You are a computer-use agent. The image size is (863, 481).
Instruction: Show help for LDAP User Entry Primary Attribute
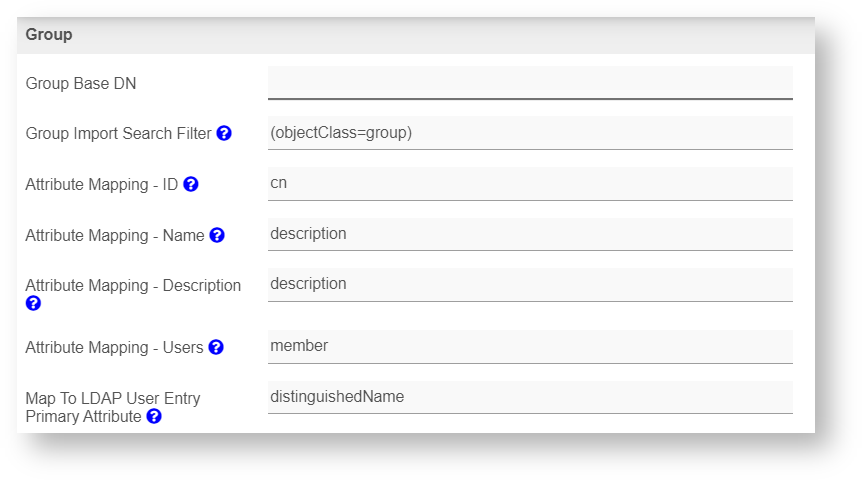pos(154,416)
